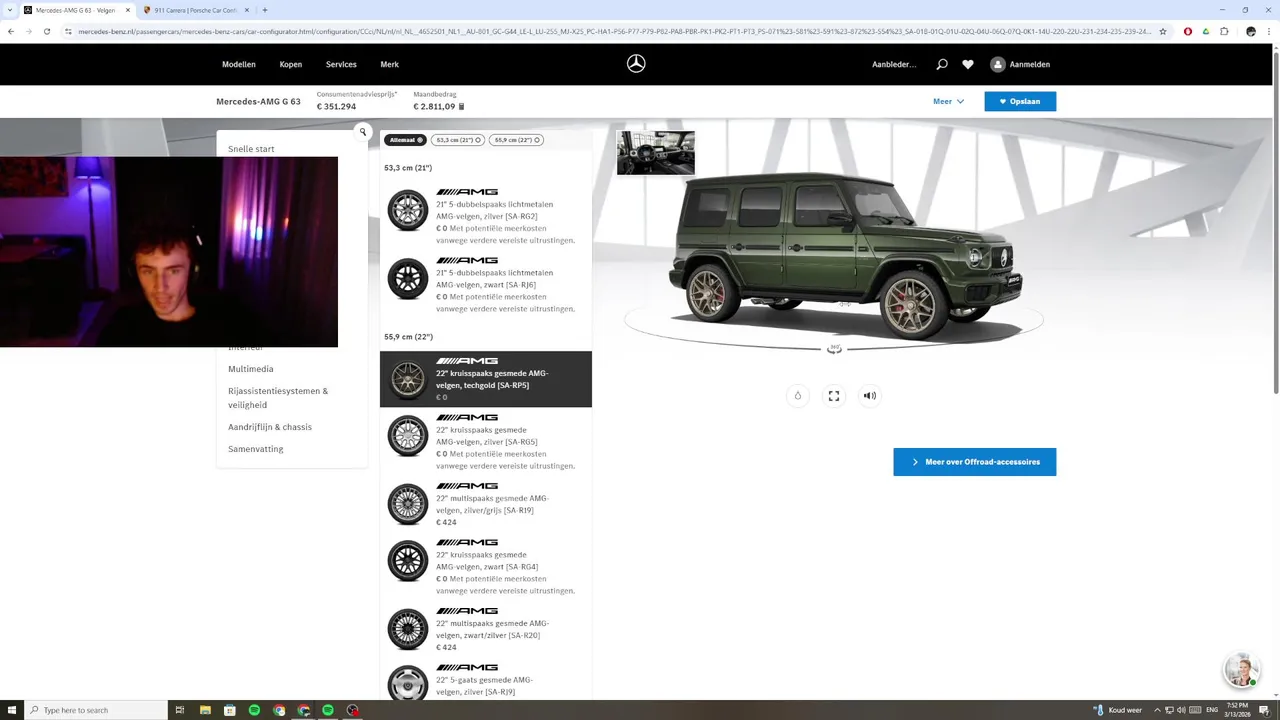Go back with browser back arrow
The height and width of the screenshot is (720, 1280).
click(x=11, y=31)
